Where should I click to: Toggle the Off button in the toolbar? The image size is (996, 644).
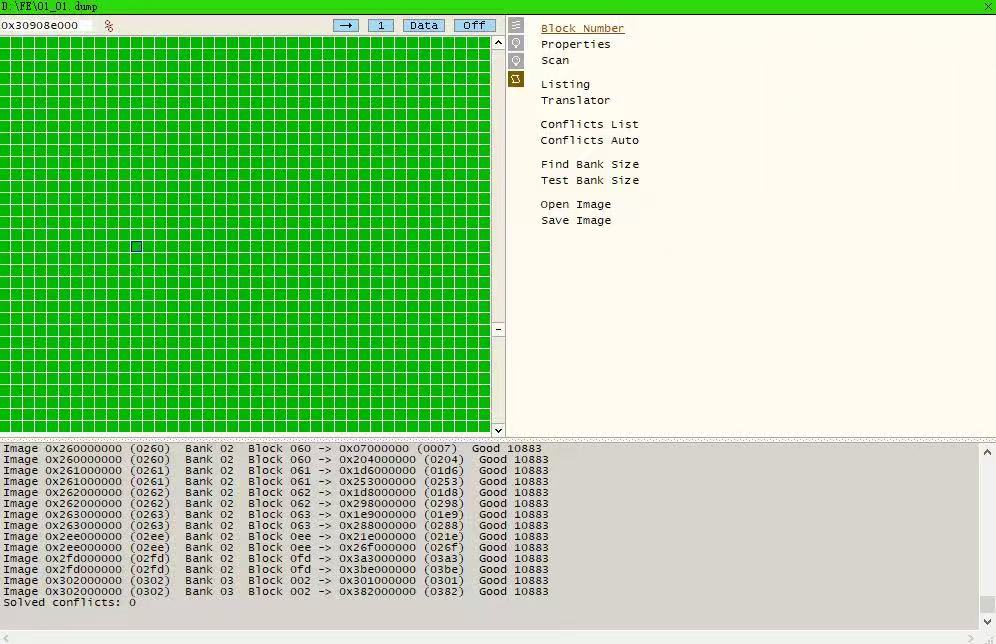(x=474, y=25)
